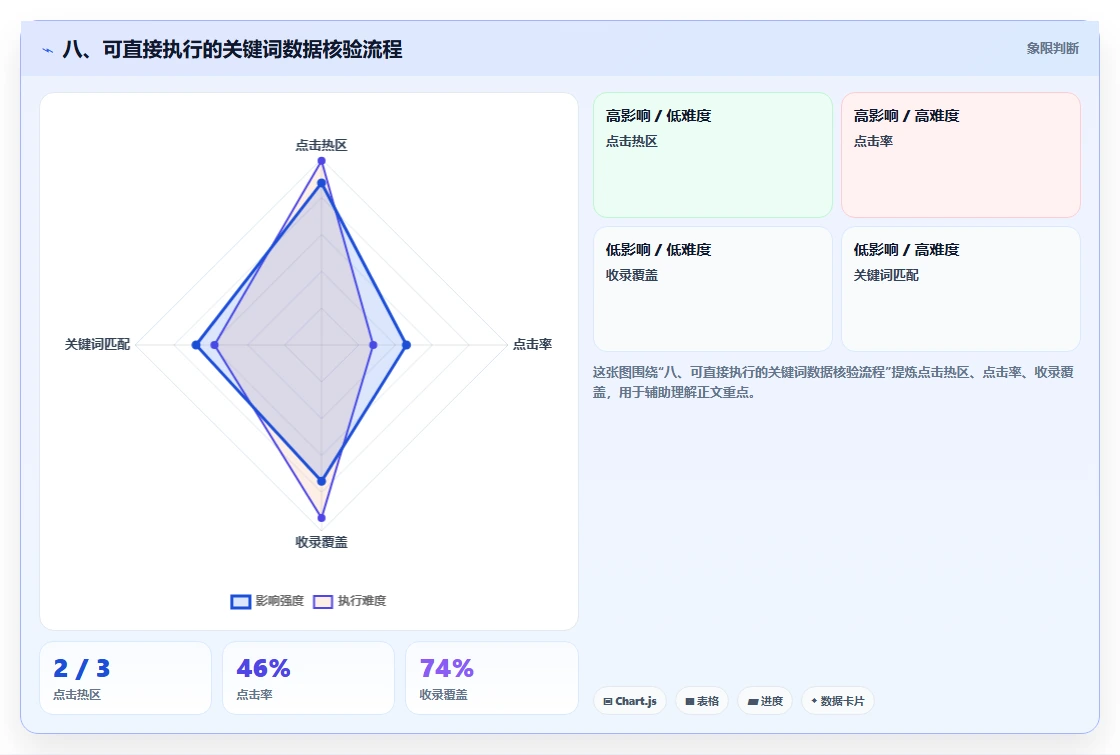
Task: Click the 收录覆盖 radar axis label
Action: pyautogui.click(x=321, y=542)
